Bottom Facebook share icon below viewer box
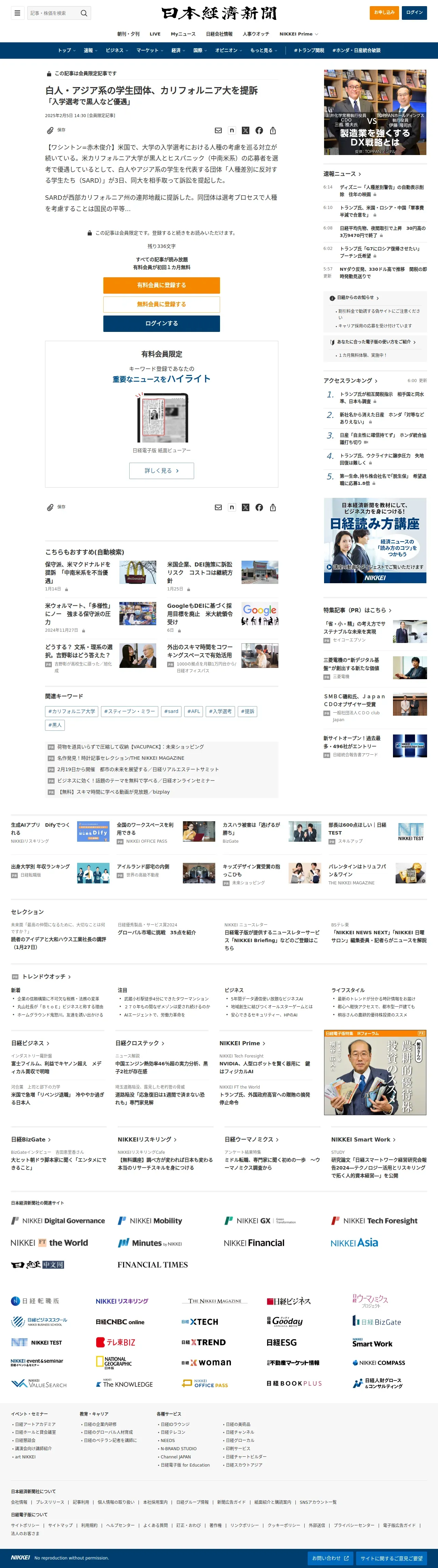 point(259,507)
